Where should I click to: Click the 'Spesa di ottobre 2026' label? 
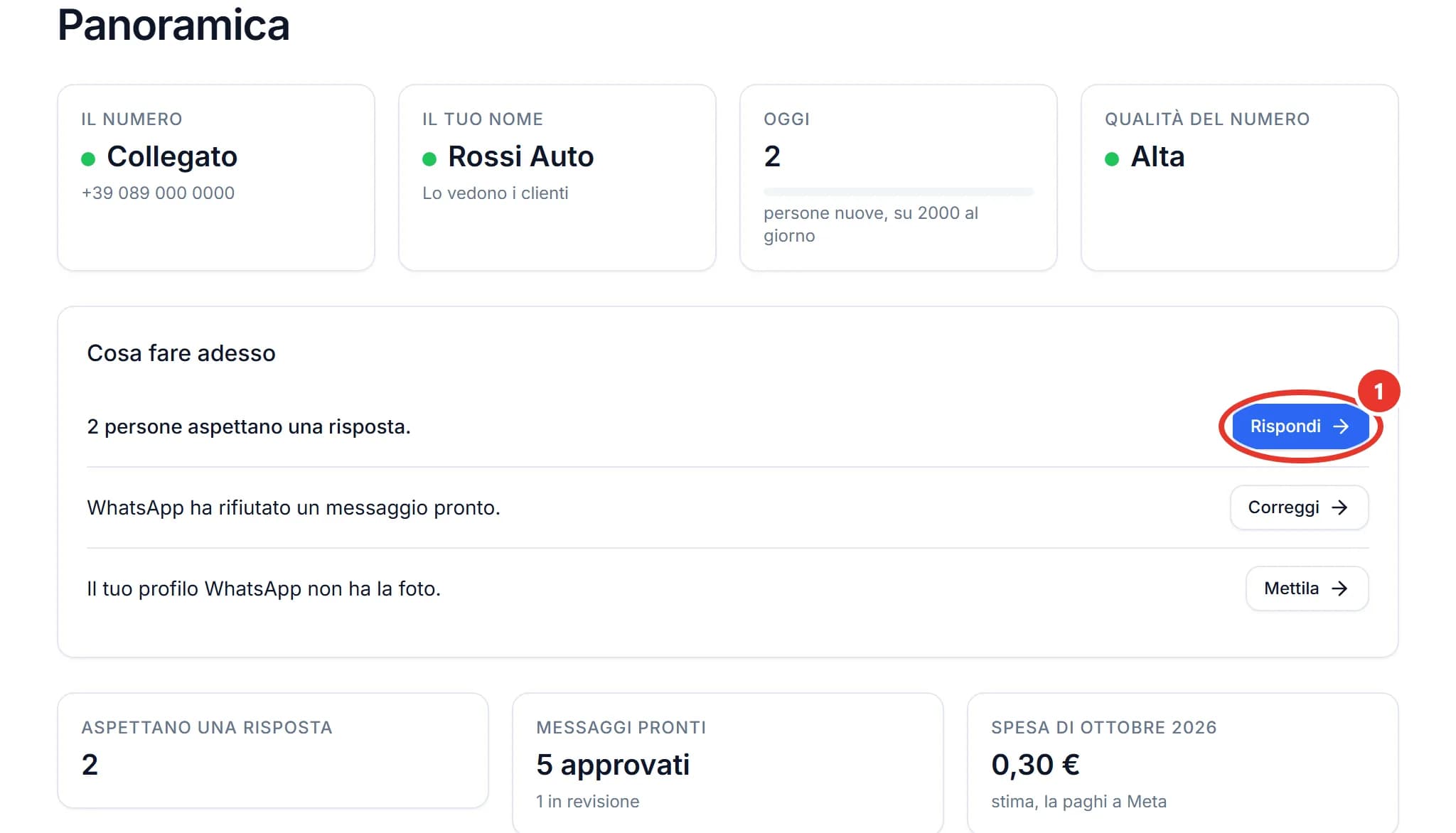1104,728
